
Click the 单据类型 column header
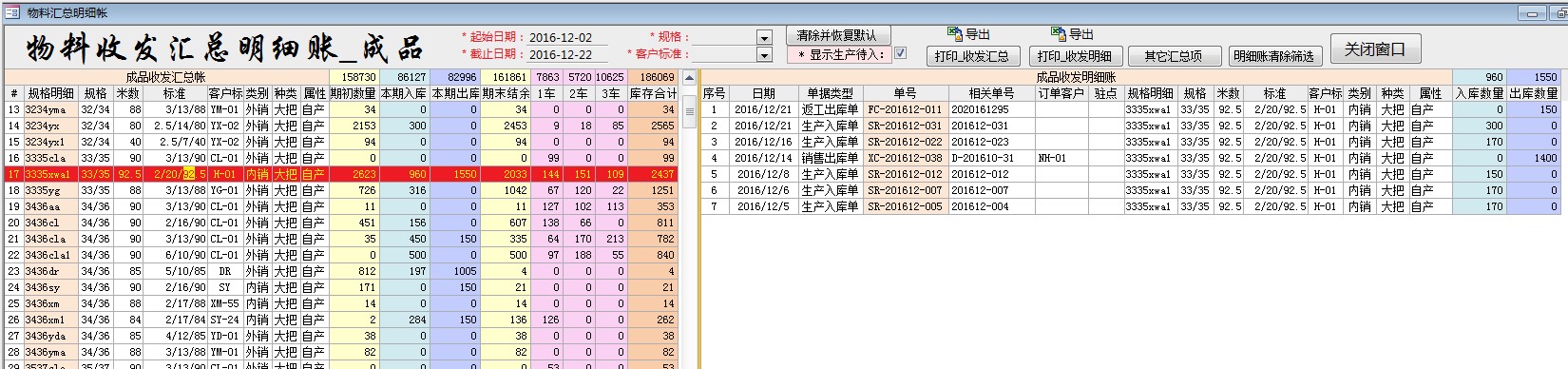(x=831, y=93)
